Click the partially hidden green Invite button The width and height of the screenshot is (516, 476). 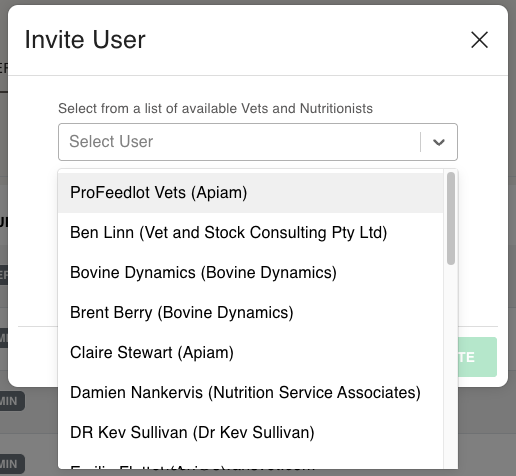click(x=477, y=357)
